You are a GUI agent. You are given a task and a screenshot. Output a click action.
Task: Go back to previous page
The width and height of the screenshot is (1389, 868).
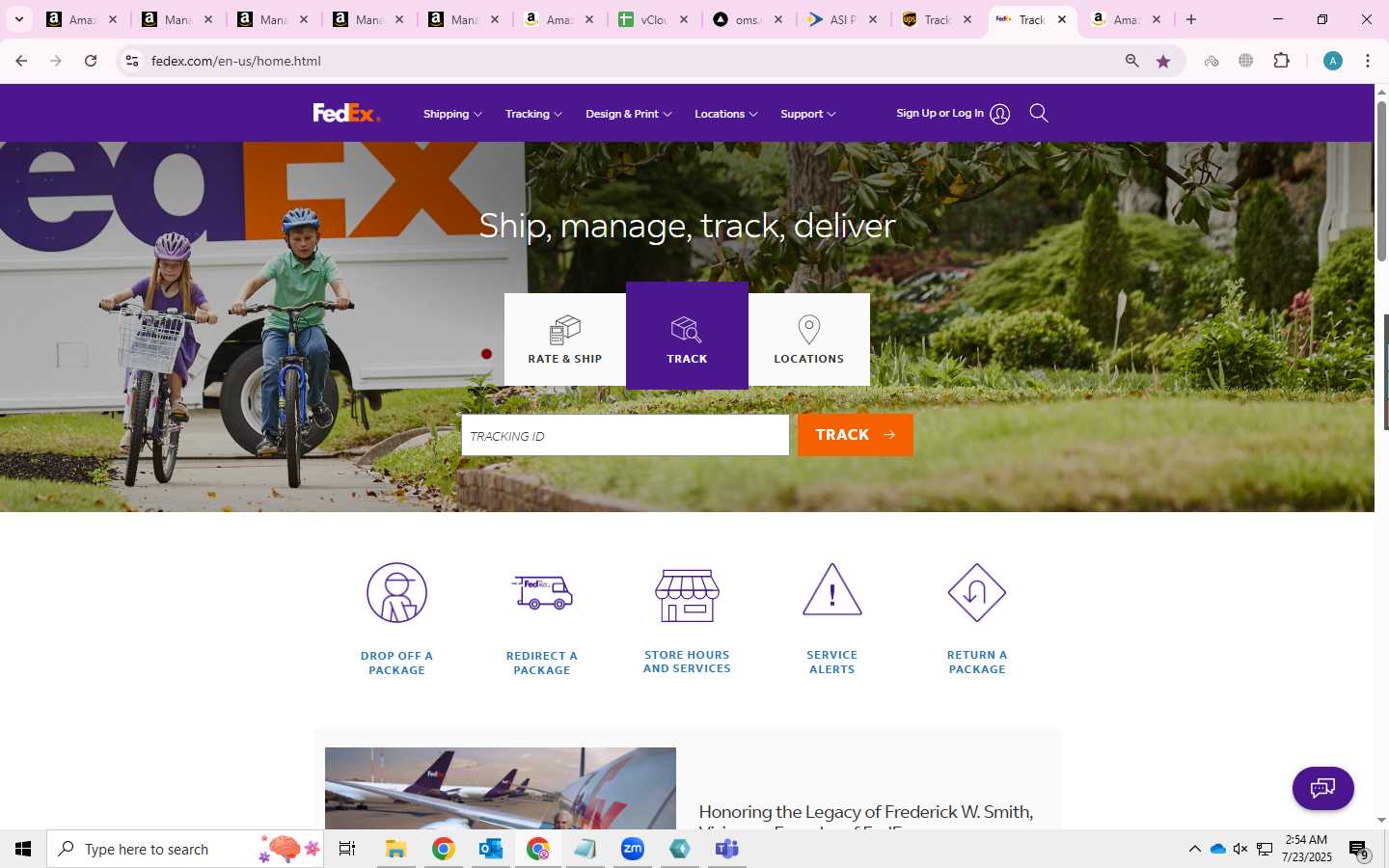21,61
